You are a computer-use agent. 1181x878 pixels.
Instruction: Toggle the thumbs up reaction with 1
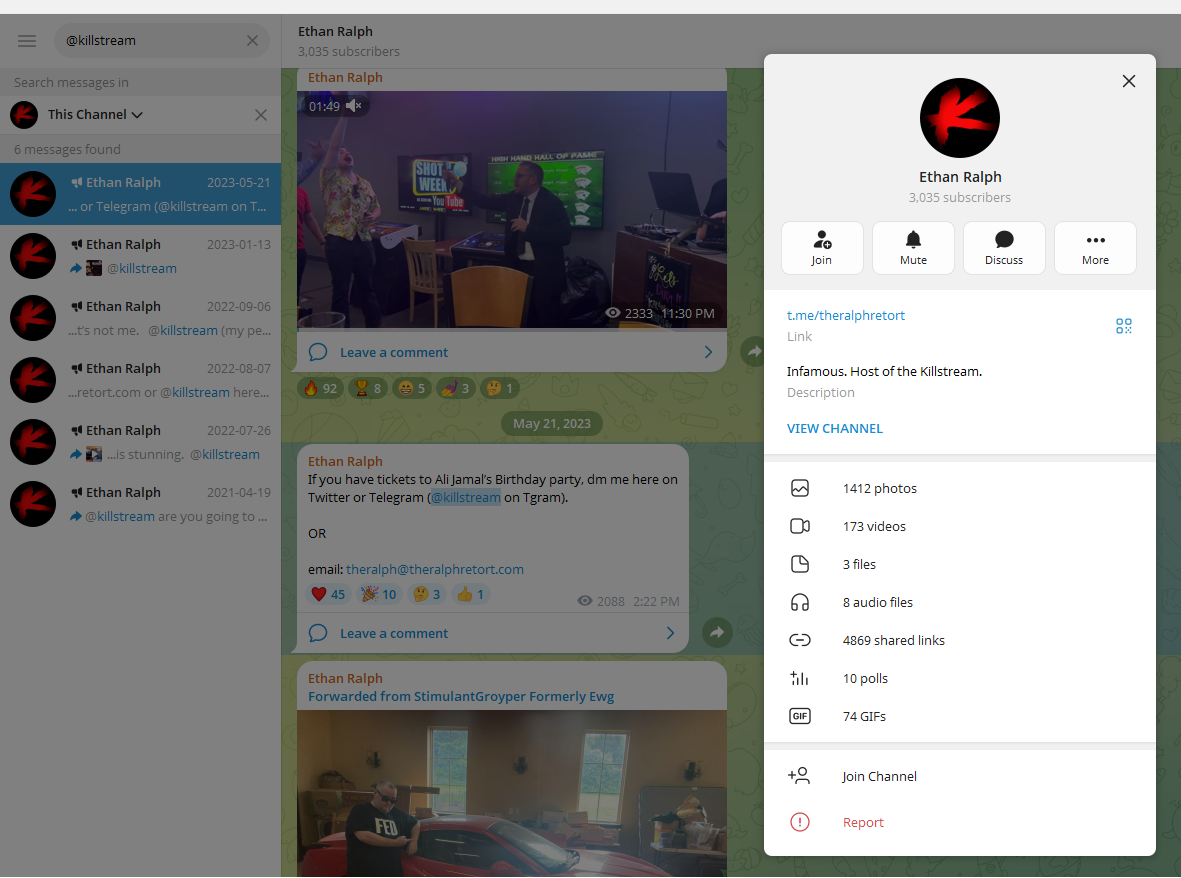coord(470,594)
